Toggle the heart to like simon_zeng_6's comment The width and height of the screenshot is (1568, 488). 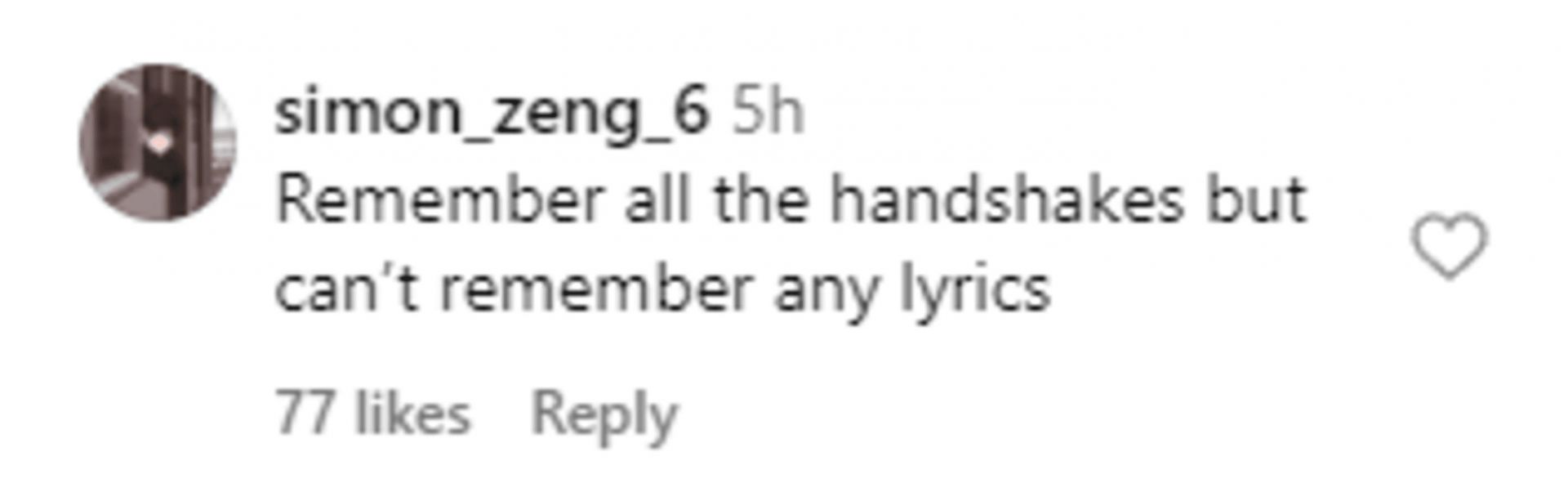1450,245
